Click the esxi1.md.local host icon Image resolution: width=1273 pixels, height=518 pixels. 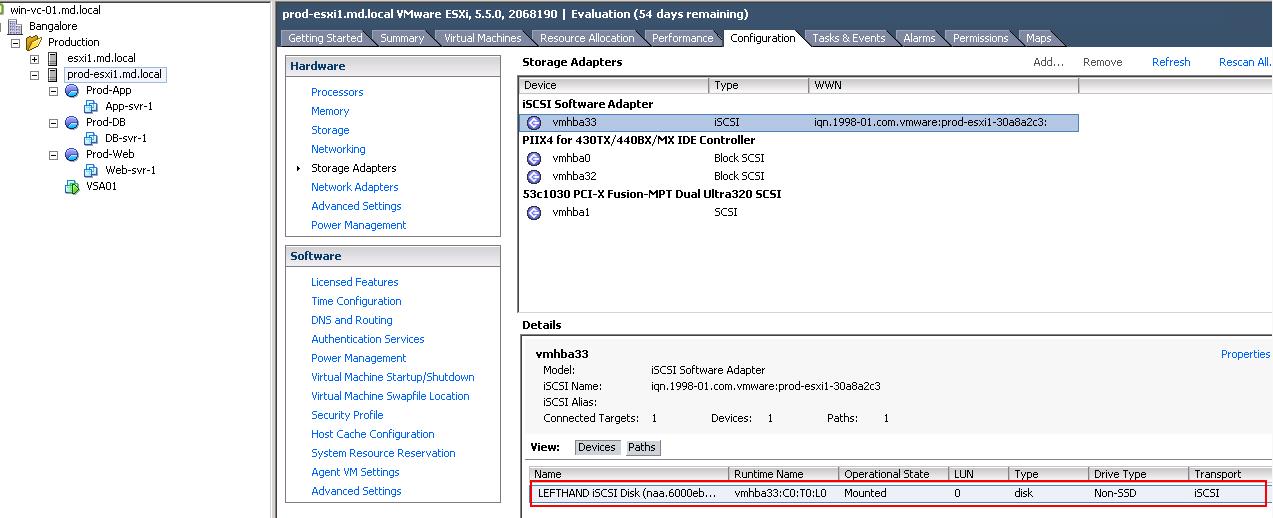pos(53,58)
